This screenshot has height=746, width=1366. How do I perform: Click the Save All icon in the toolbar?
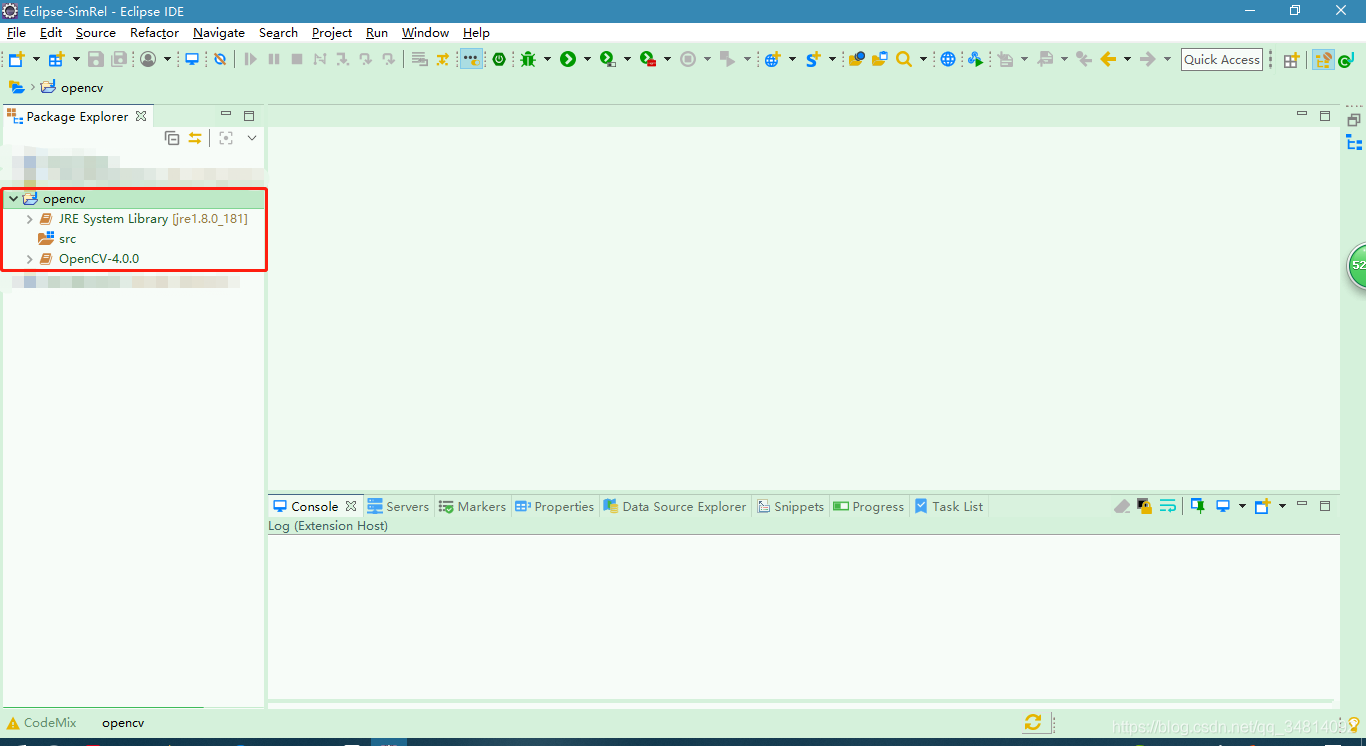[119, 59]
